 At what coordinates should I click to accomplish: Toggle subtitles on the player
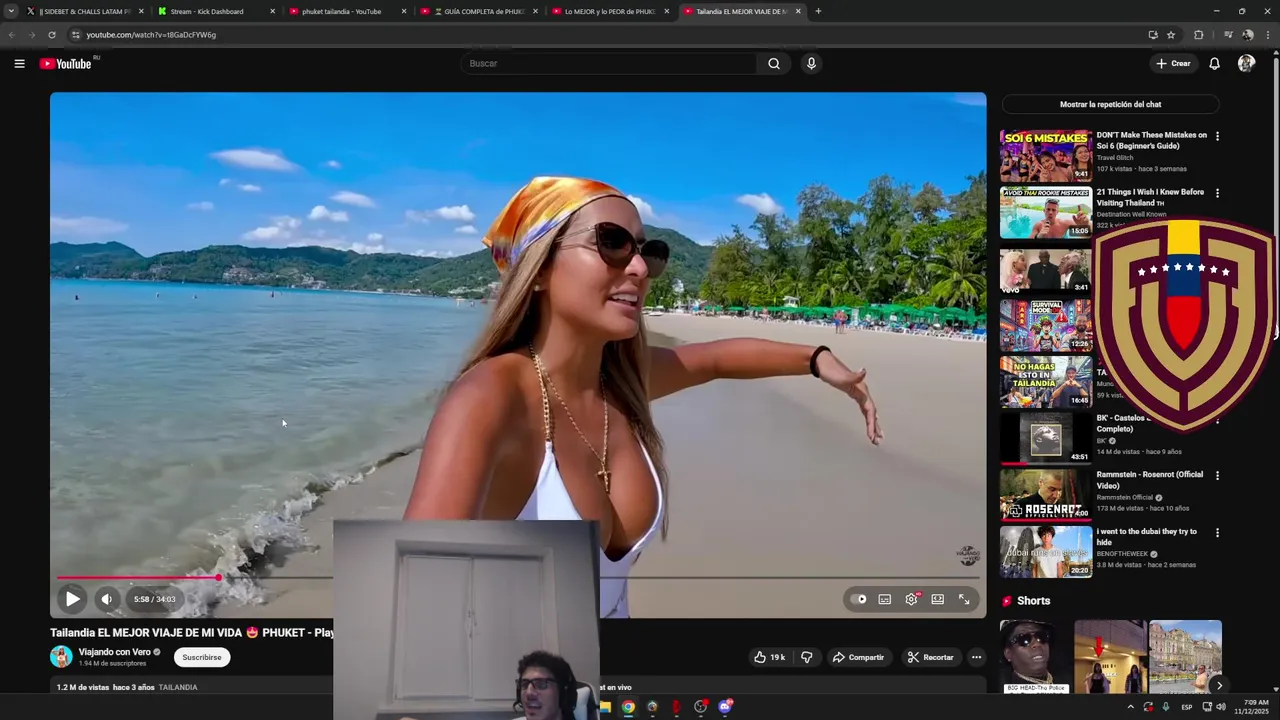click(885, 599)
